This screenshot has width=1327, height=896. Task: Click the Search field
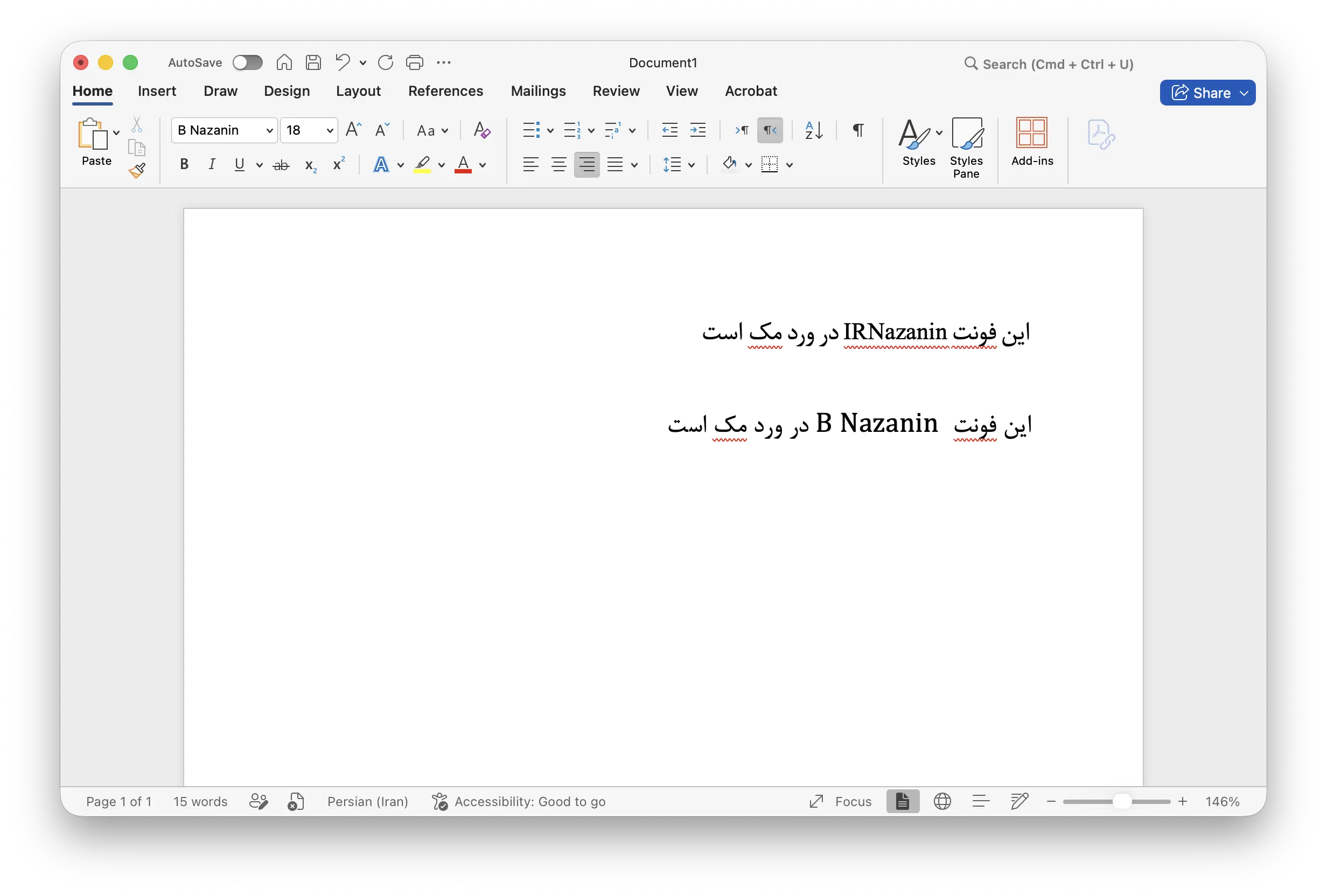pyautogui.click(x=1049, y=64)
